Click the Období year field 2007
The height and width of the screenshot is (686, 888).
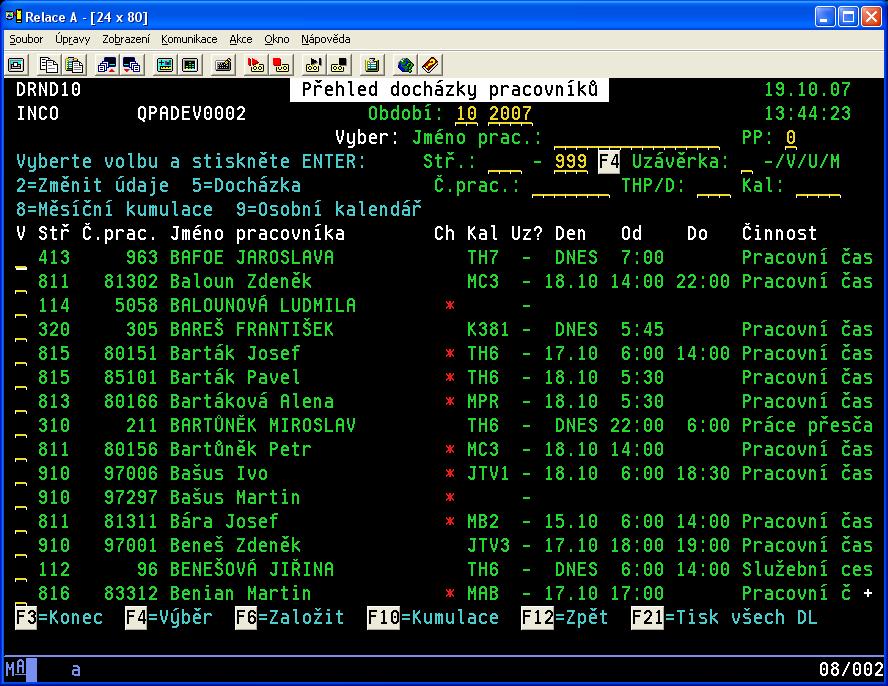tap(510, 114)
